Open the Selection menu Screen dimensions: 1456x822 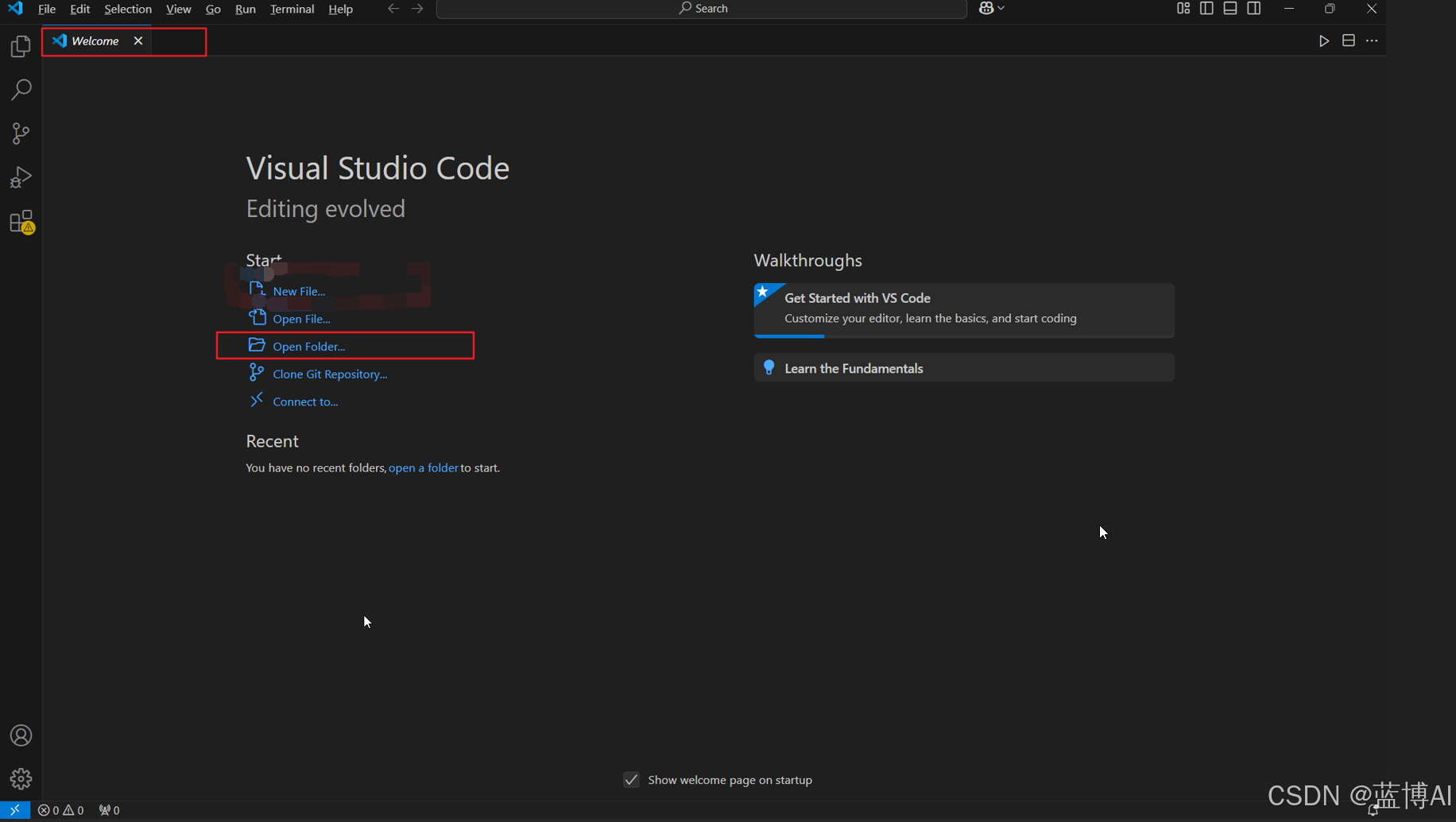coord(128,9)
